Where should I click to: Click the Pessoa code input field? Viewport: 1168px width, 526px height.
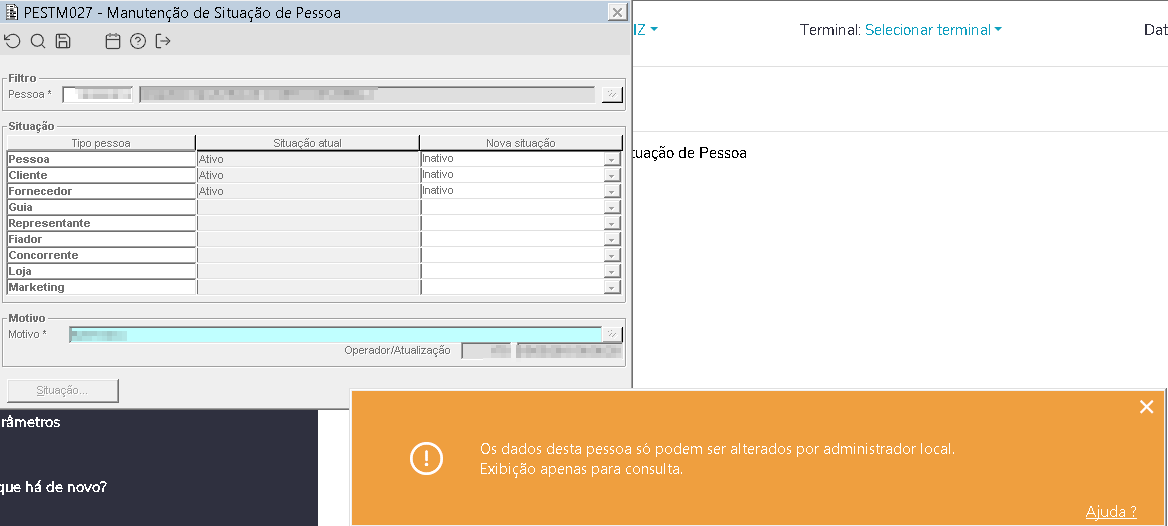[x=98, y=94]
